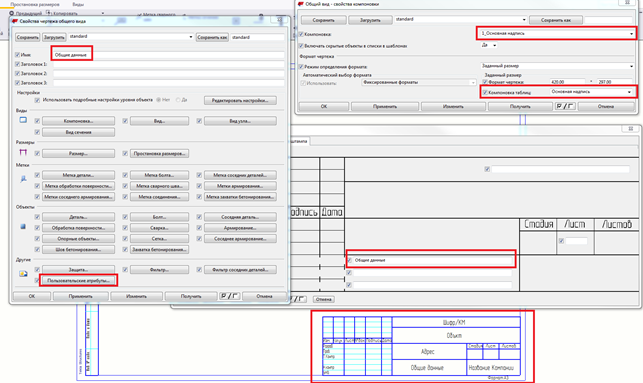Click the Редактировать настройки button
This screenshot has width=643, height=383.
click(x=240, y=100)
